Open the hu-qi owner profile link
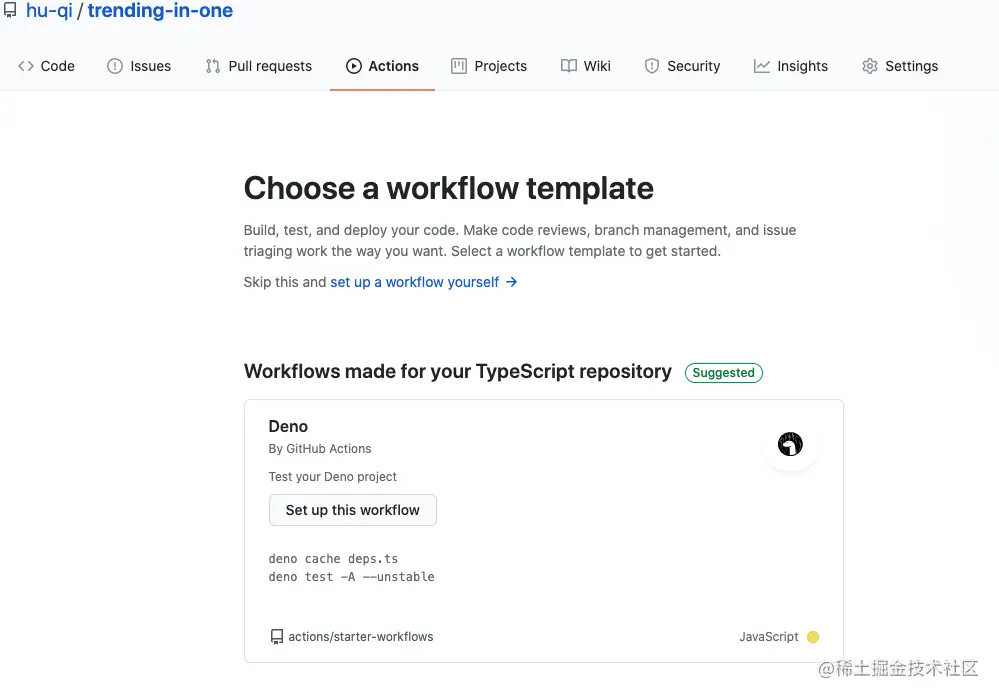The width and height of the screenshot is (999, 699). tap(49, 10)
